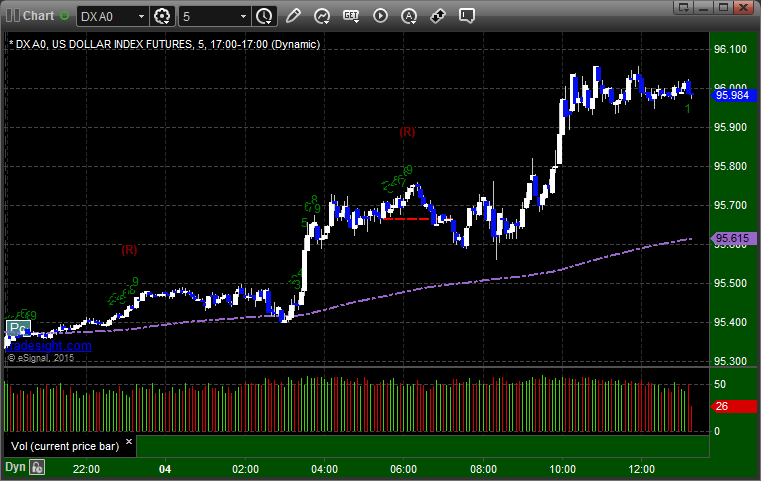The image size is (761, 481).
Task: Click the 22:00 time axis label
Action: (86, 469)
